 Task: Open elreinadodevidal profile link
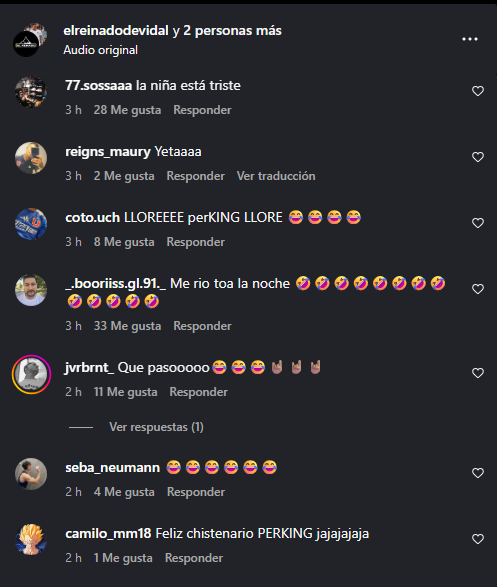pyautogui.click(x=116, y=31)
